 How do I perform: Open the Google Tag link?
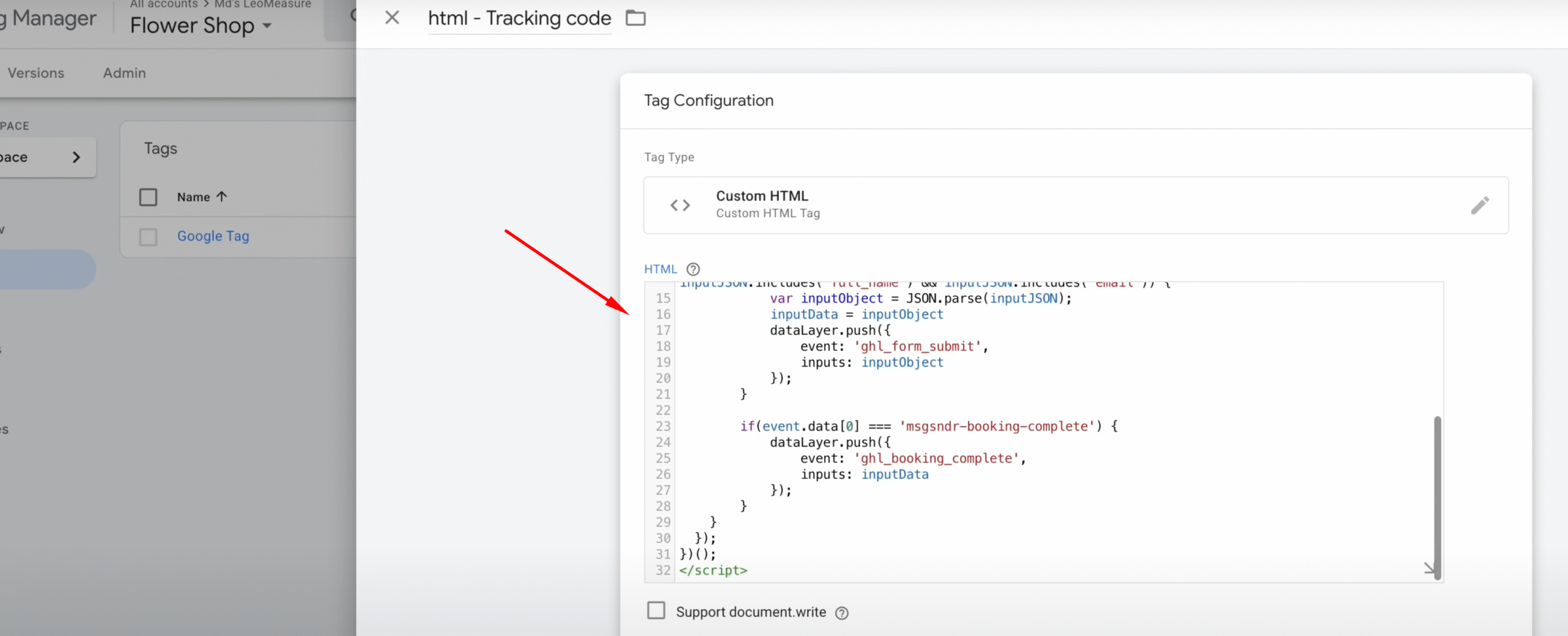tap(213, 236)
